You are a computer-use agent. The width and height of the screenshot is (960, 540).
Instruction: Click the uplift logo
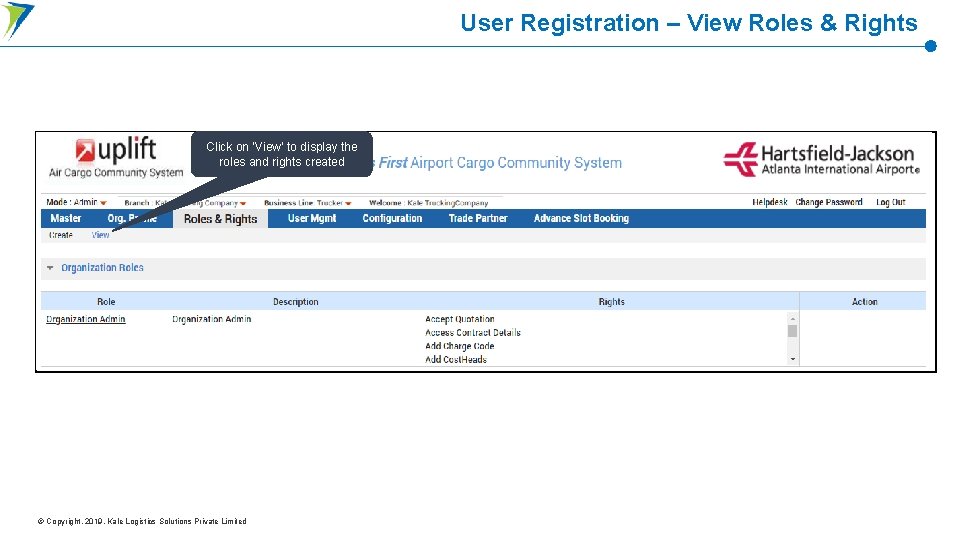[116, 157]
